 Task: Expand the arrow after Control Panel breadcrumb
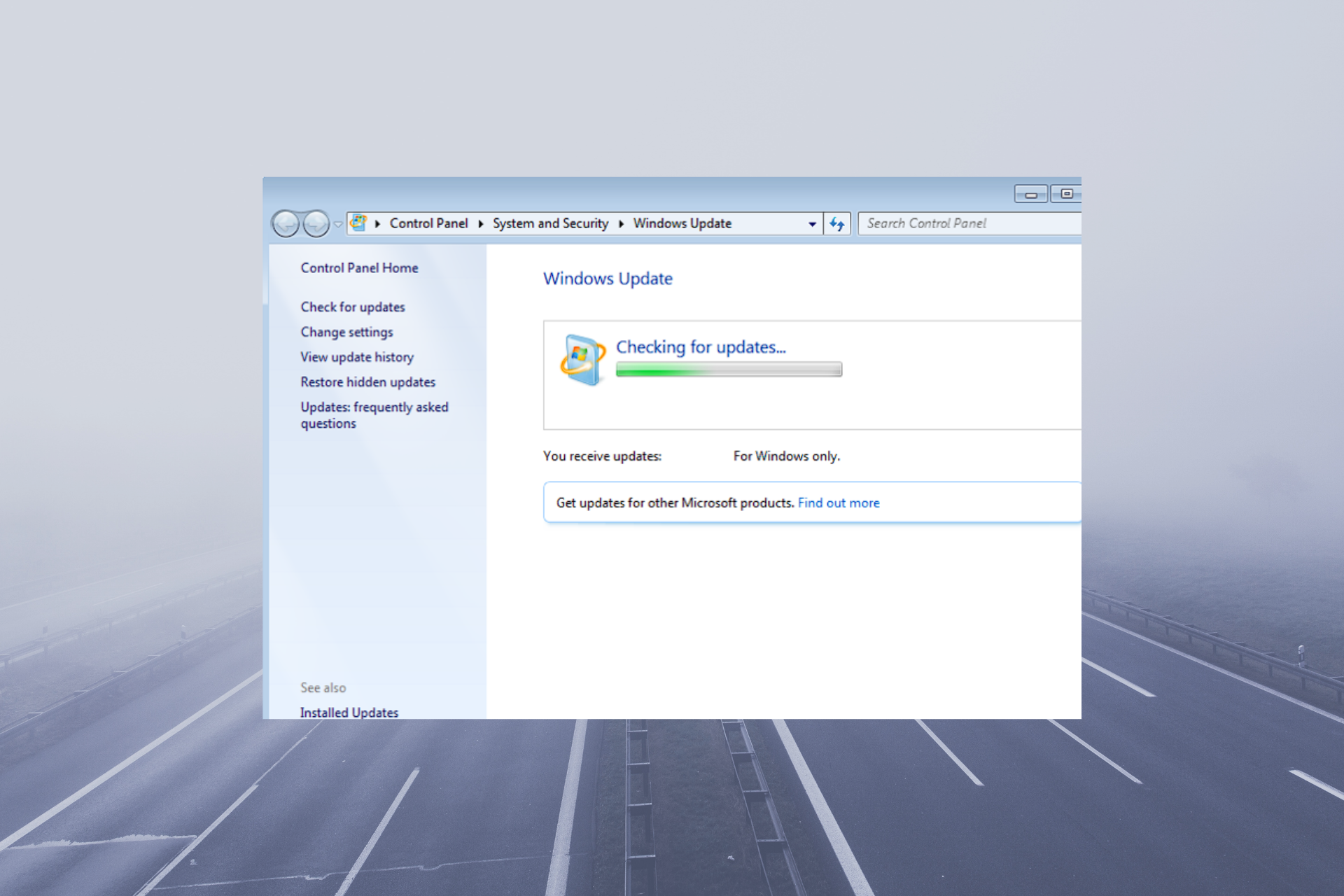[x=481, y=224]
